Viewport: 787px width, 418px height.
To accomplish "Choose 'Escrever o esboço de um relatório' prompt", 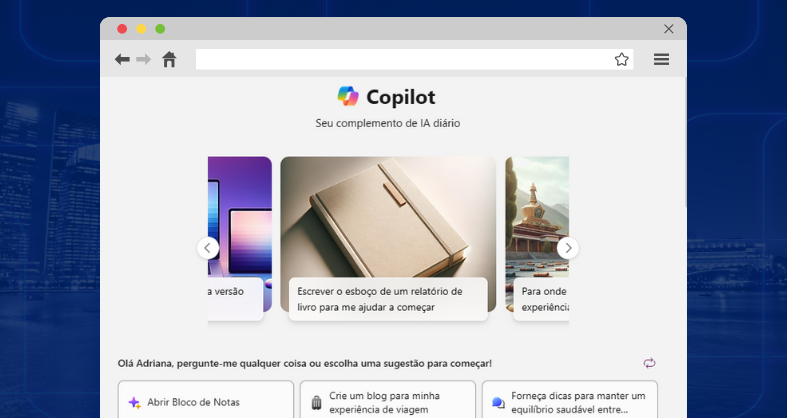I will pos(388,299).
